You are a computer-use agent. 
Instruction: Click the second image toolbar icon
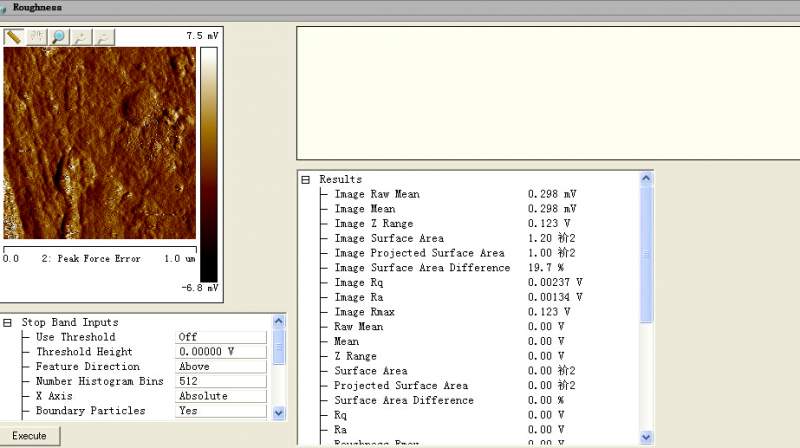[x=36, y=37]
